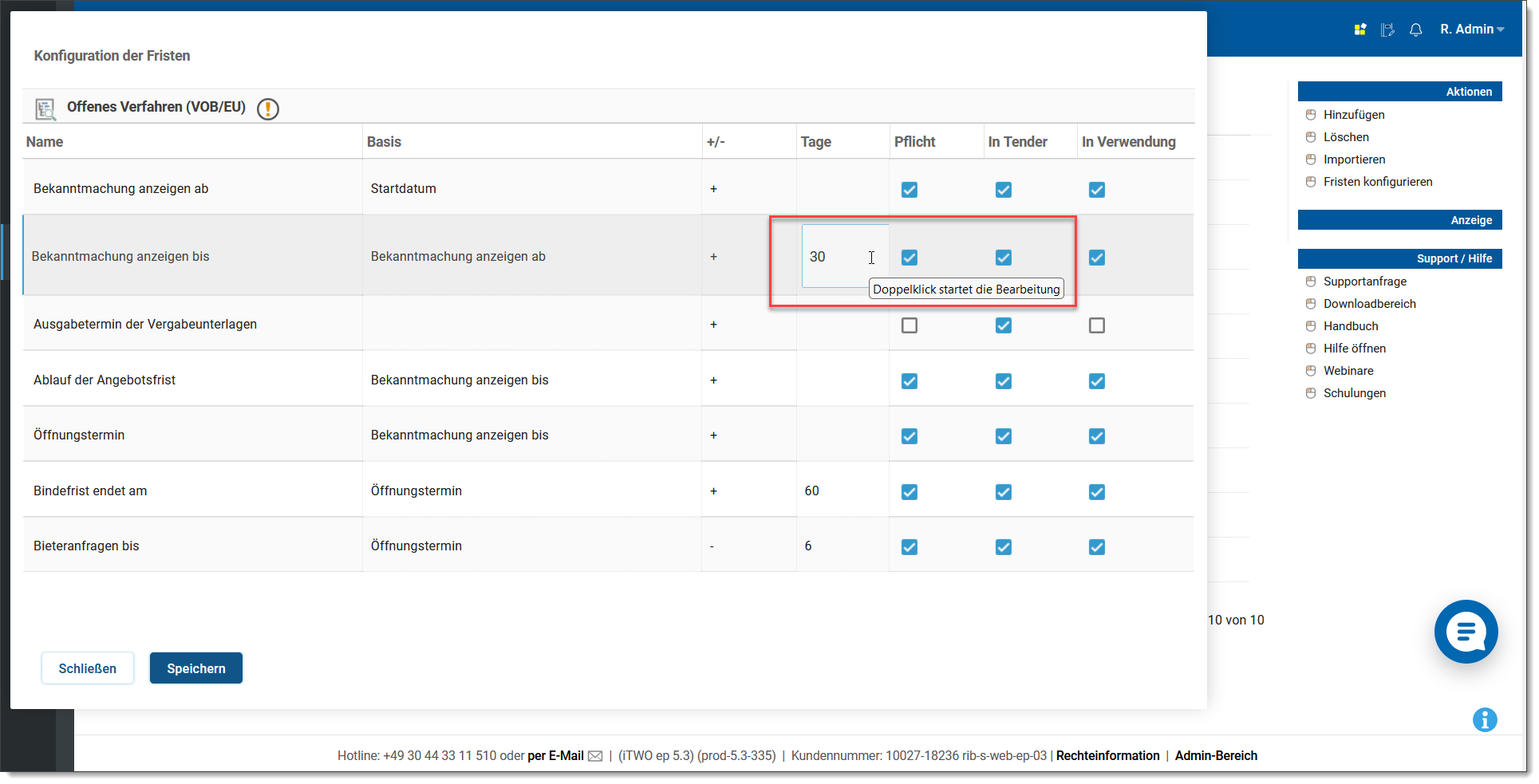Open the Rechteinformation link
This screenshot has width=1539, height=784.
1107,756
